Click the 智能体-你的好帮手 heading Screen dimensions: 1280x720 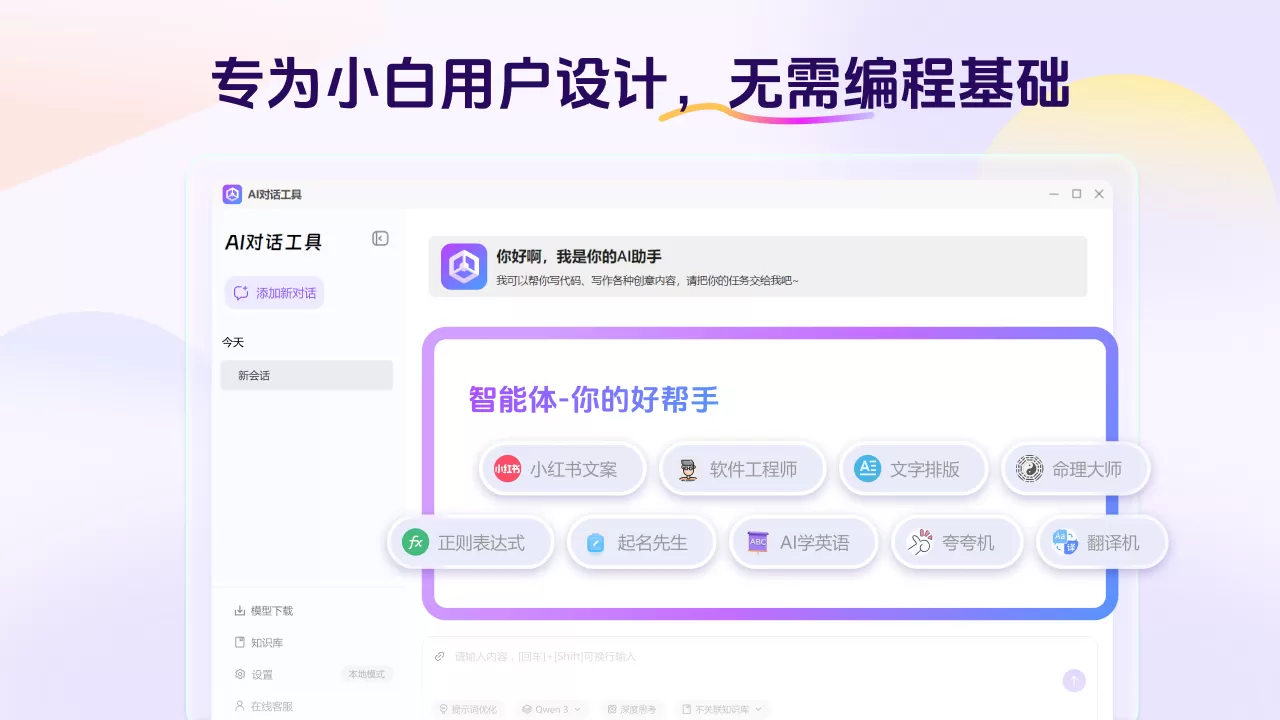click(594, 400)
